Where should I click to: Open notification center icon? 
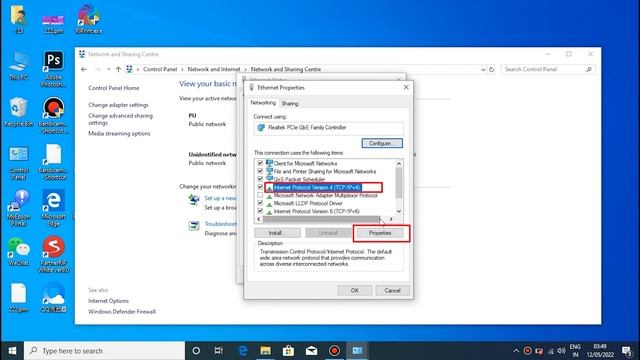(x=627, y=351)
